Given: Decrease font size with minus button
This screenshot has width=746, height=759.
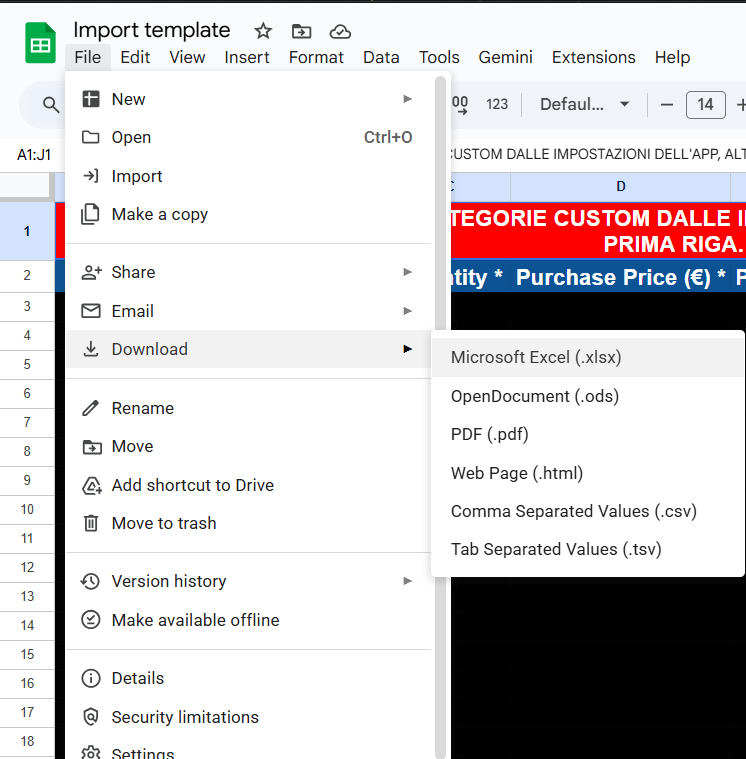Looking at the screenshot, I should 667,104.
